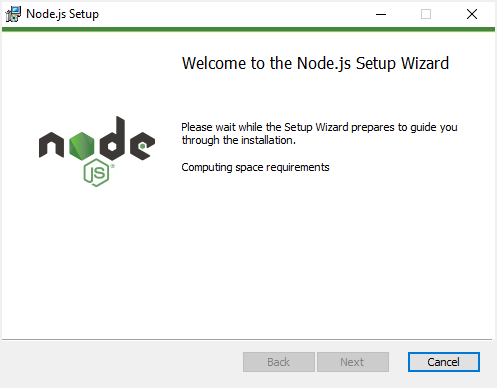Viewport: 497px width, 388px height.
Task: Click the green banner strip below title bar
Action: 248,29
